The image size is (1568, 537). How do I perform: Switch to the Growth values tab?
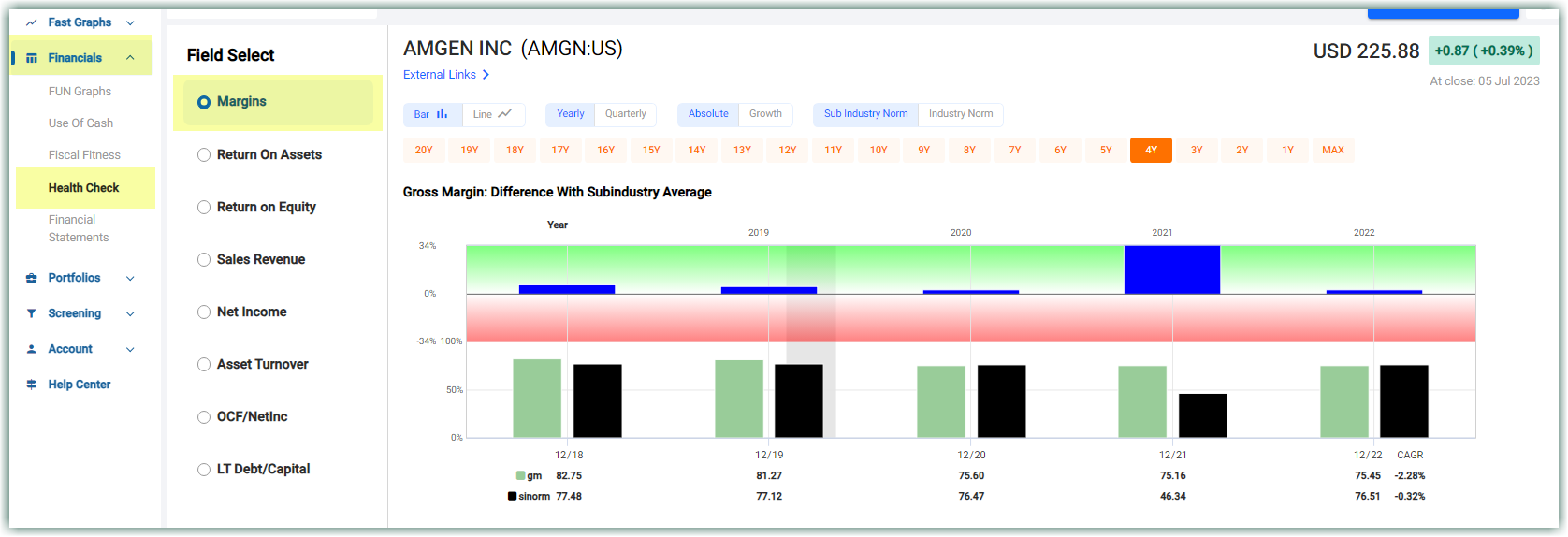pyautogui.click(x=765, y=114)
